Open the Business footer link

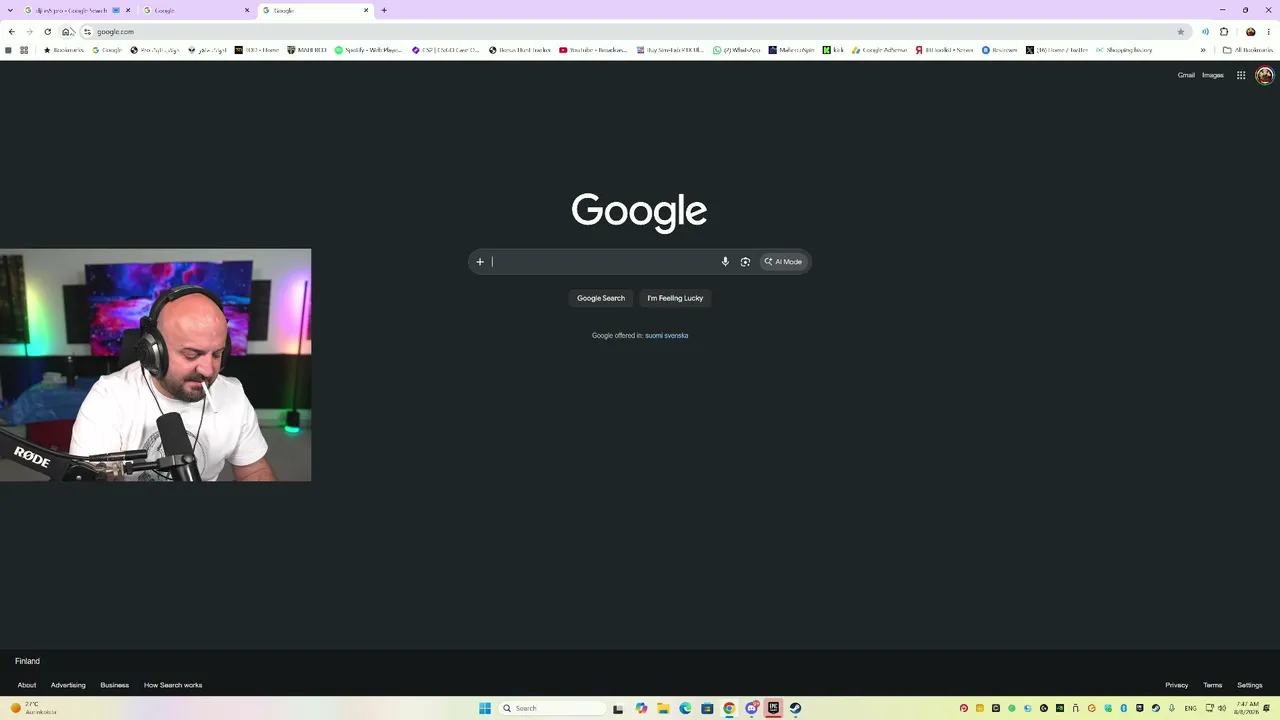coord(114,685)
